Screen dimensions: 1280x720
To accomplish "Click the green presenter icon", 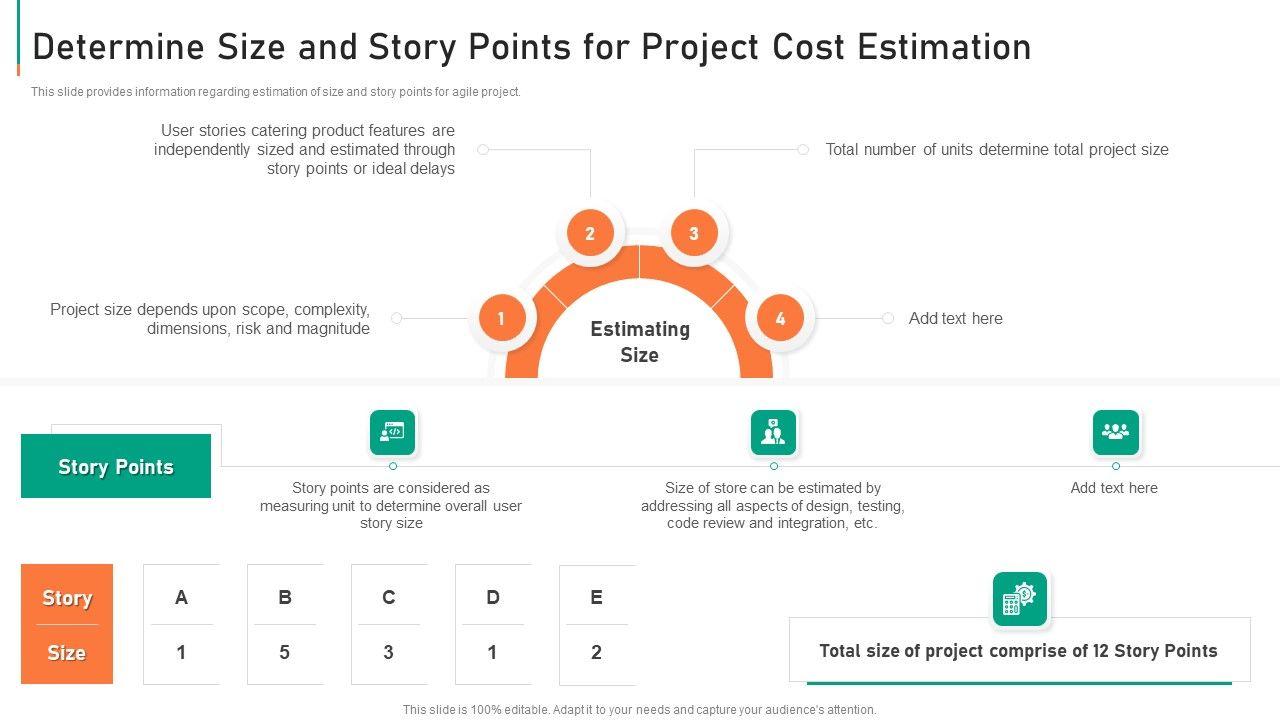I will [x=773, y=432].
